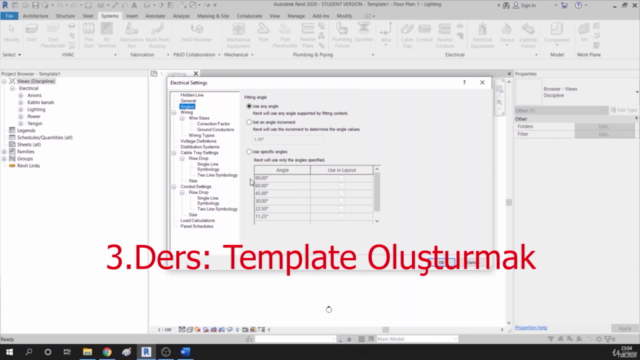Toggle Use in Layout for 90.00° row
640x360 pixels.
[x=342, y=178]
